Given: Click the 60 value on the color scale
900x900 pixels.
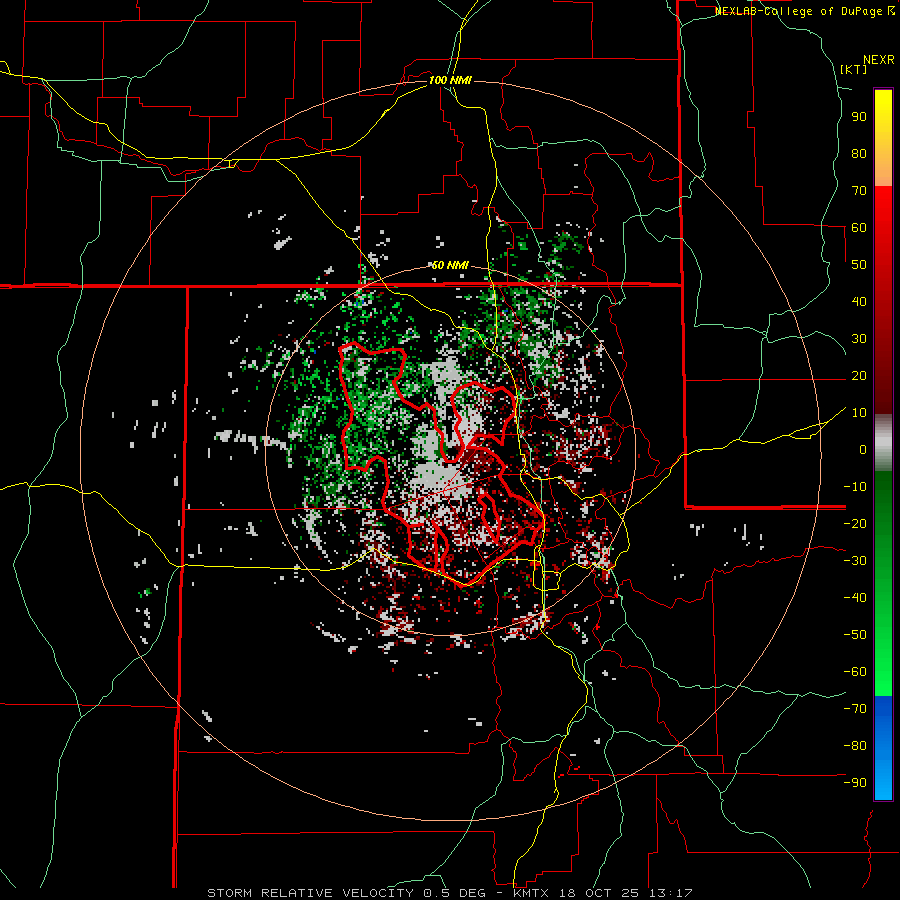Looking at the screenshot, I should coord(859,227).
